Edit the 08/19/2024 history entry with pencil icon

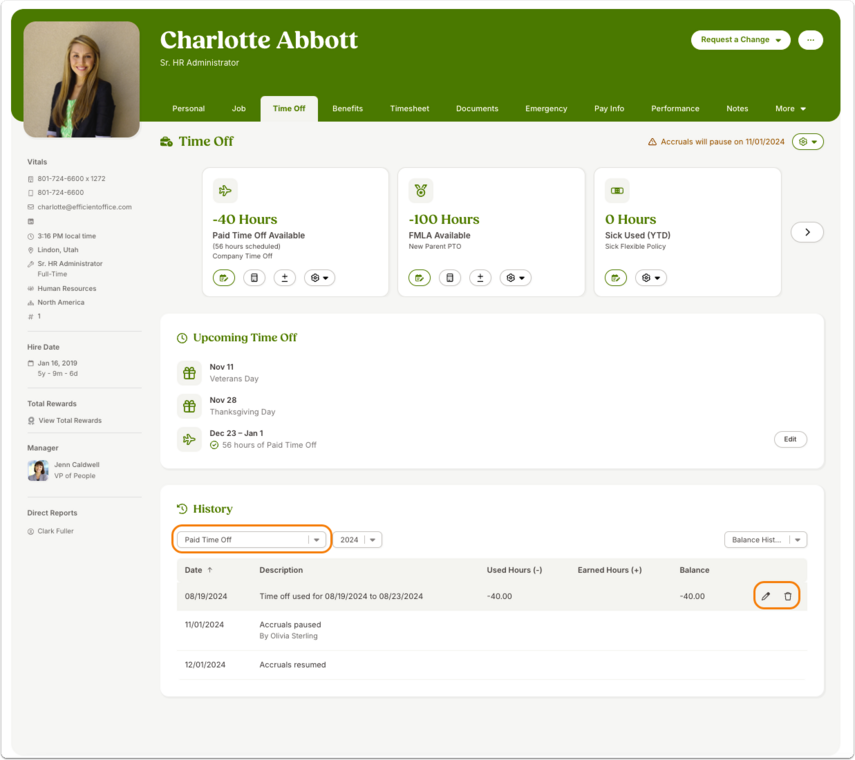[766, 596]
